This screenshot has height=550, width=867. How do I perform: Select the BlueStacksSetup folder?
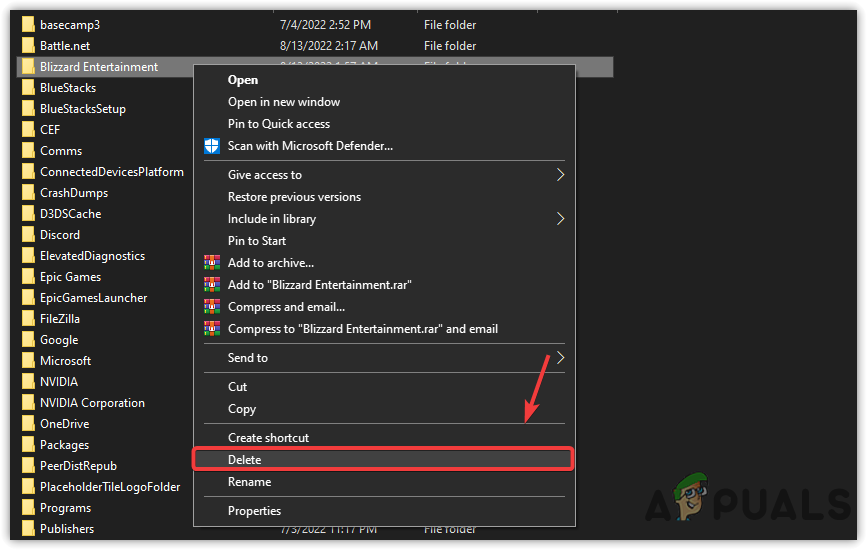pyautogui.click(x=82, y=109)
